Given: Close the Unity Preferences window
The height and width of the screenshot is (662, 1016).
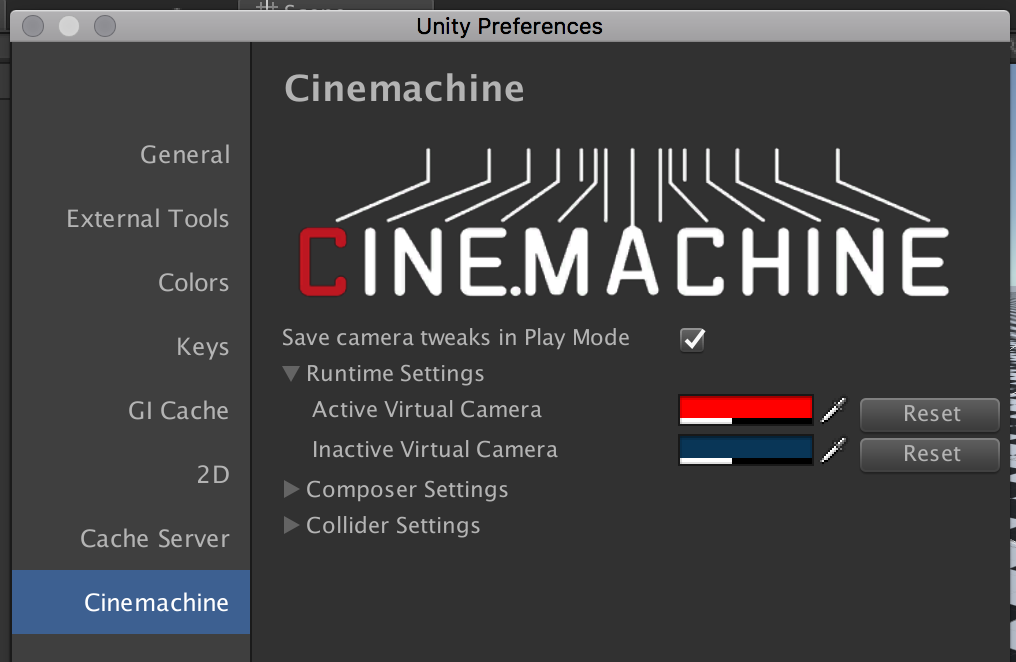Looking at the screenshot, I should tap(33, 26).
